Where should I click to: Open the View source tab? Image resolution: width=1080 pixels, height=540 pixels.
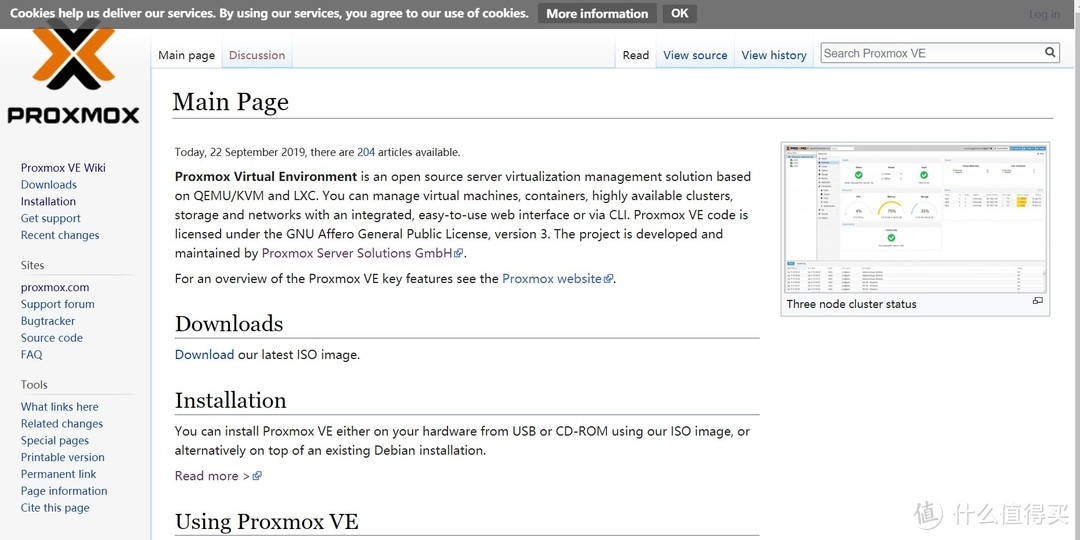695,55
